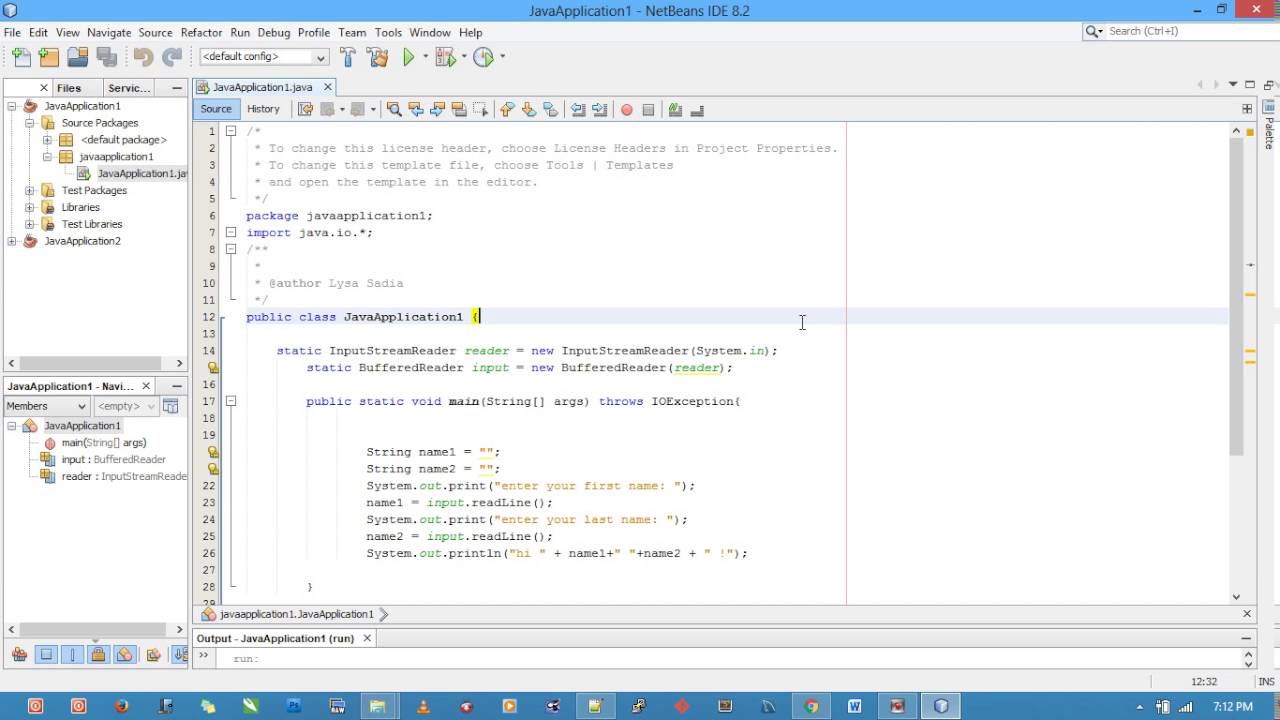Click the Last Edit editor toolbar icon

pyautogui.click(x=305, y=109)
